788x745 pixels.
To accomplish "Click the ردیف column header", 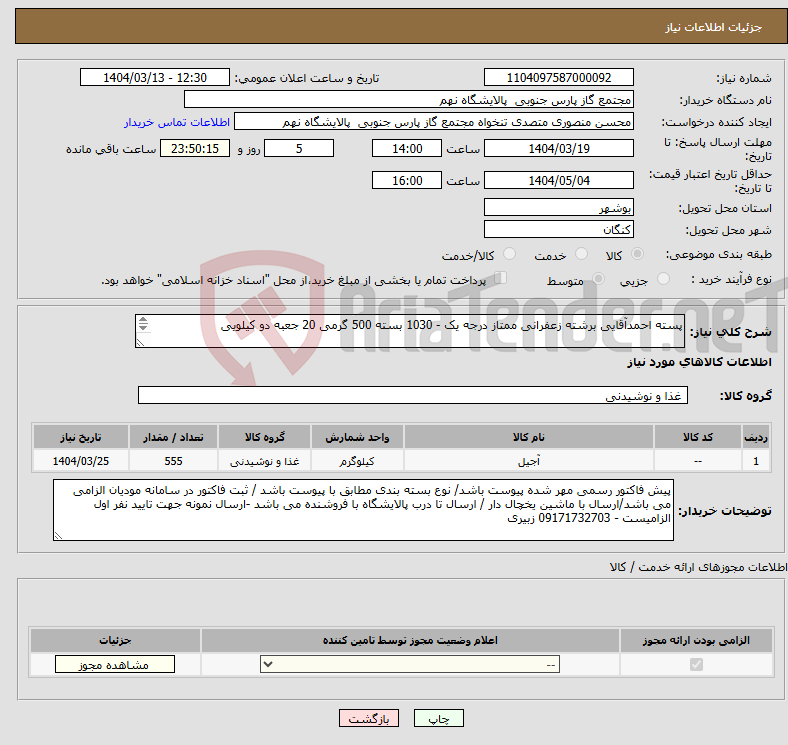I will 755,437.
